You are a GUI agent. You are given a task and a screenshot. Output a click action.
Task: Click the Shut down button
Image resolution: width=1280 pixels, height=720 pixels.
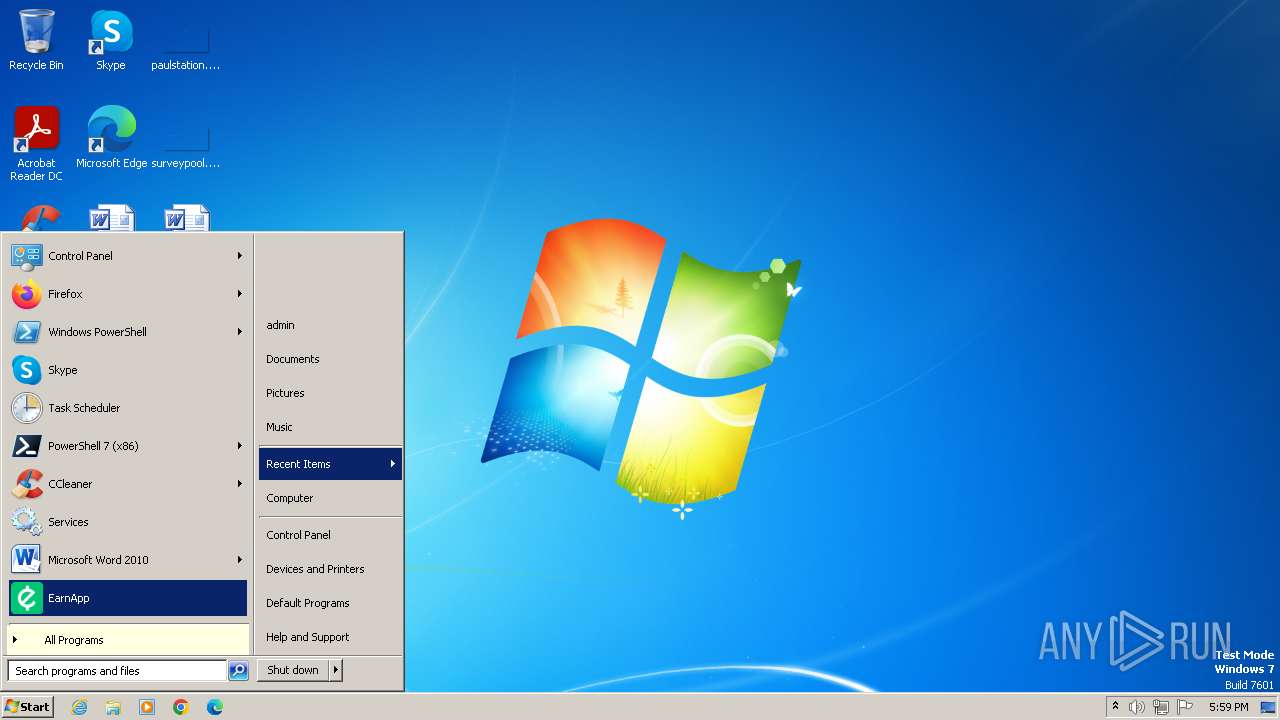[293, 670]
